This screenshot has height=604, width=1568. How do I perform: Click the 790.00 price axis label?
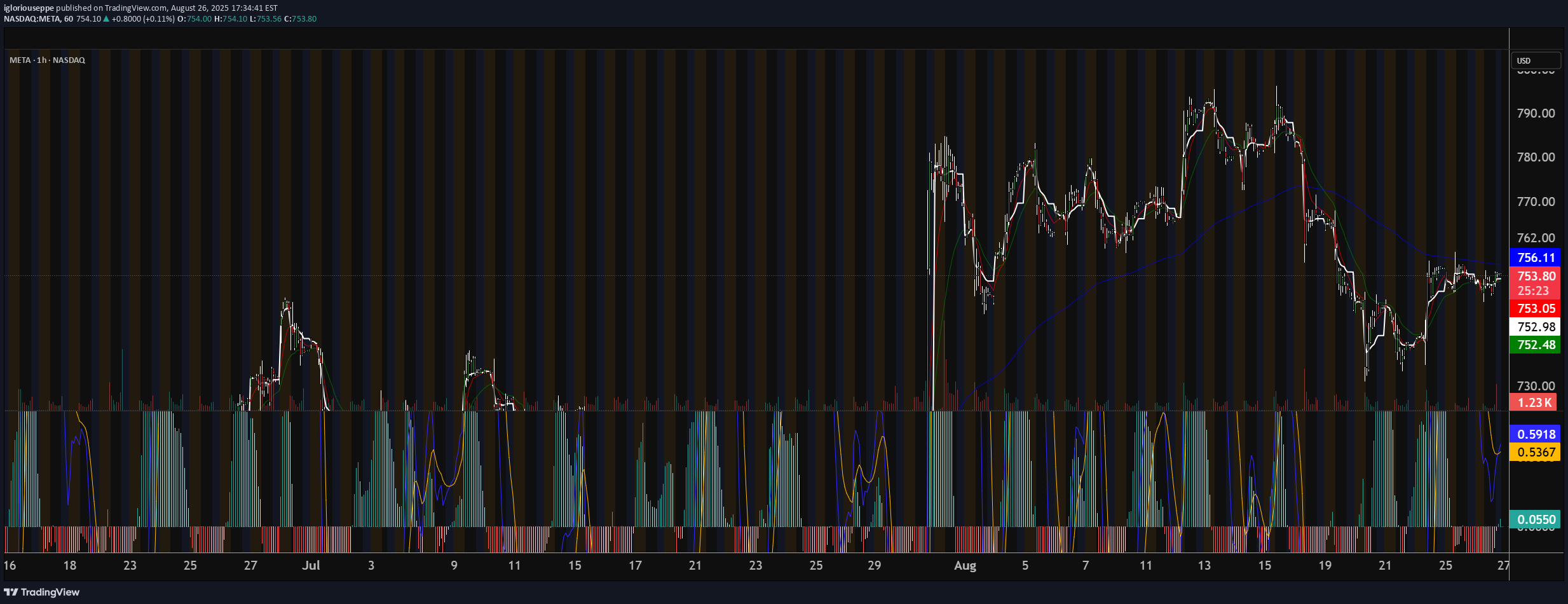(x=1536, y=113)
